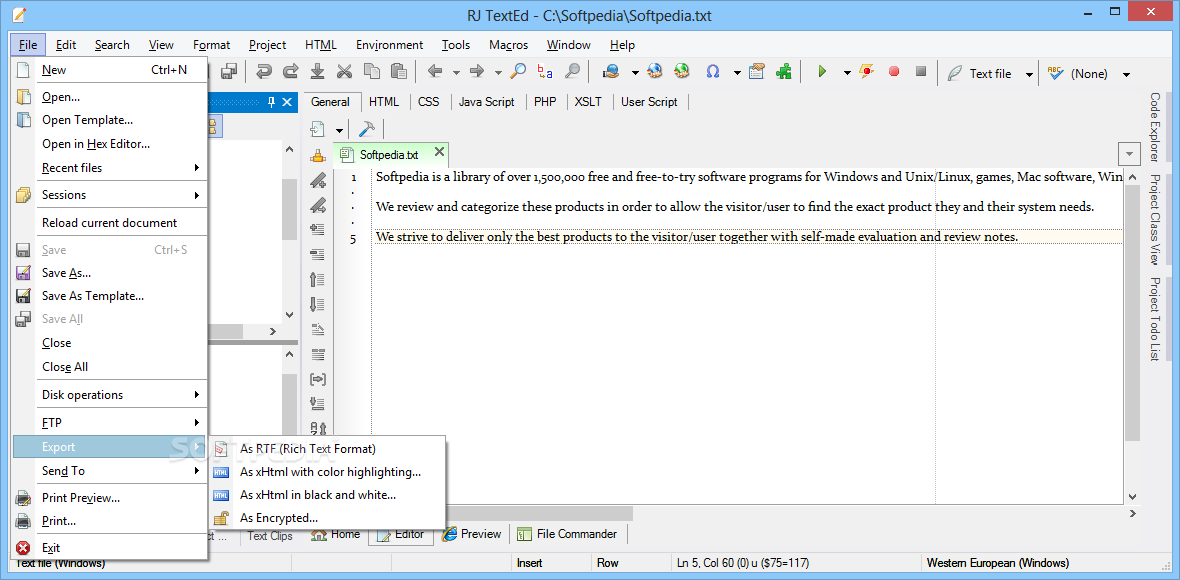Click Save As Template... in File menu
The image size is (1180, 580).
click(110, 296)
